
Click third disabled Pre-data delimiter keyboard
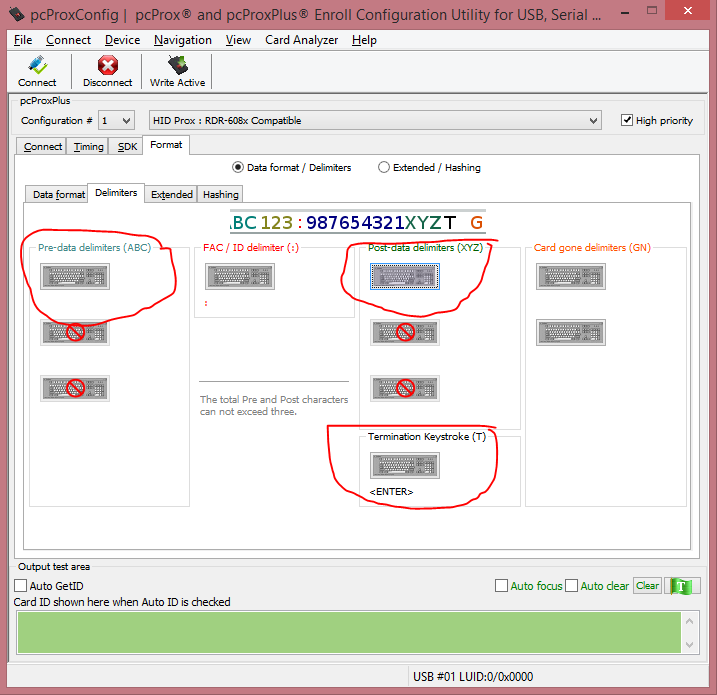tap(75, 389)
